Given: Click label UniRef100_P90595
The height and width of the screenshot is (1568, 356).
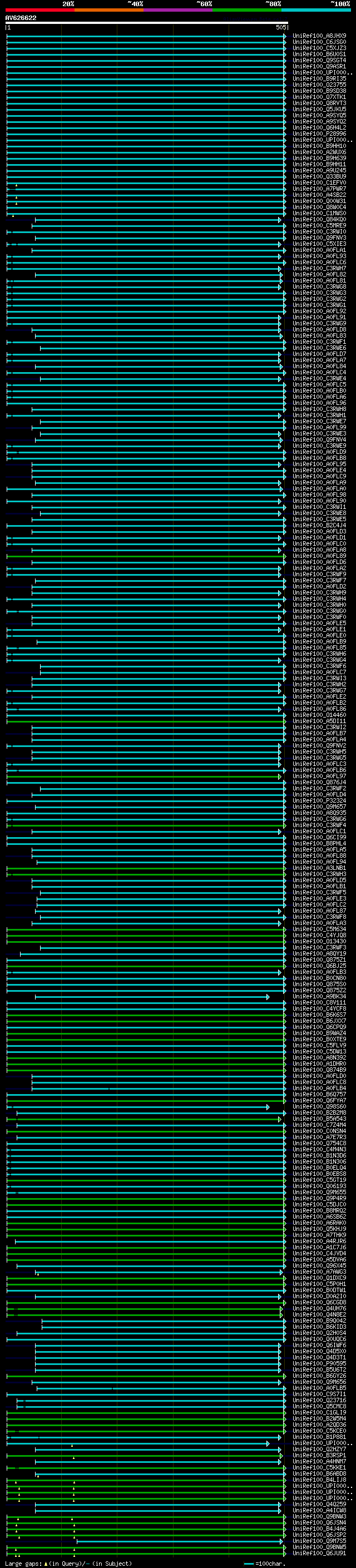Looking at the screenshot, I should [x=319, y=1363].
